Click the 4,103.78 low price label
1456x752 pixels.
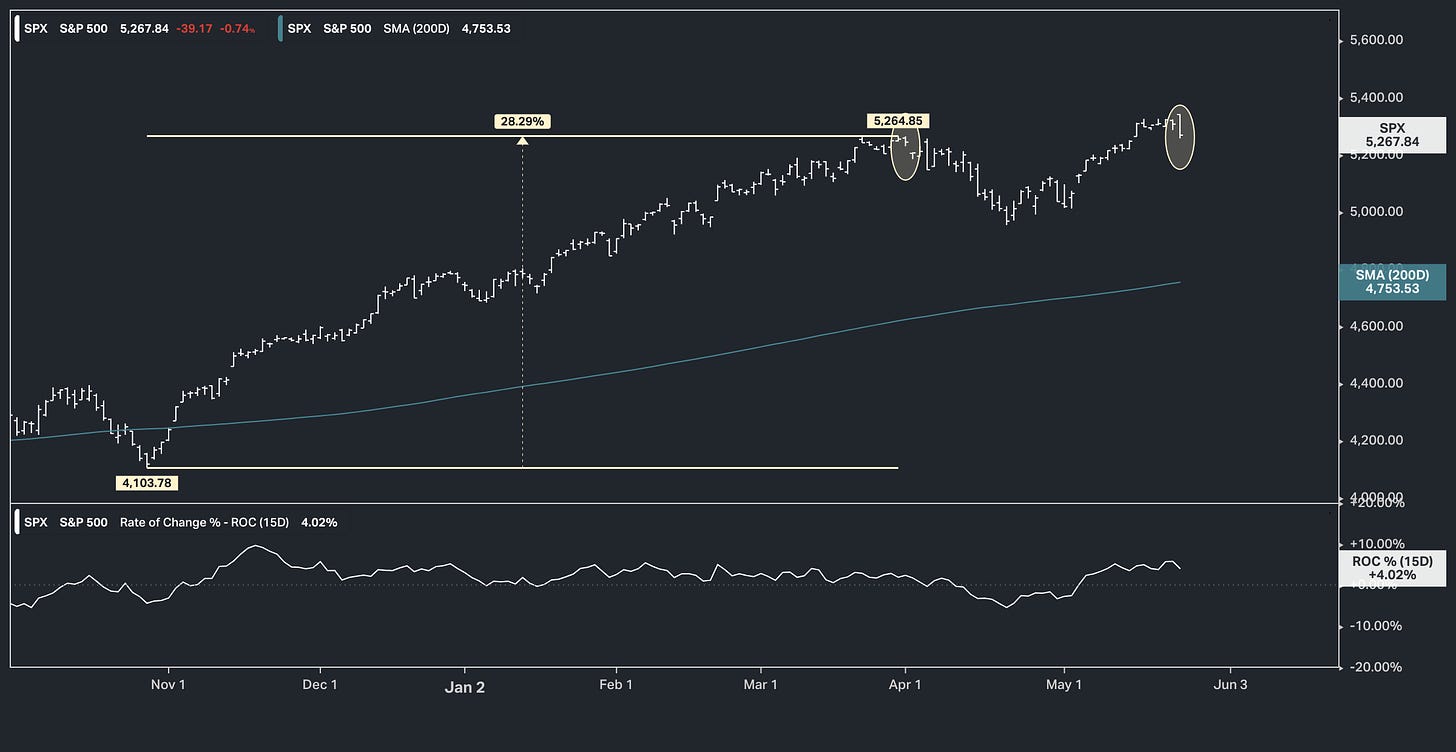pyautogui.click(x=149, y=482)
